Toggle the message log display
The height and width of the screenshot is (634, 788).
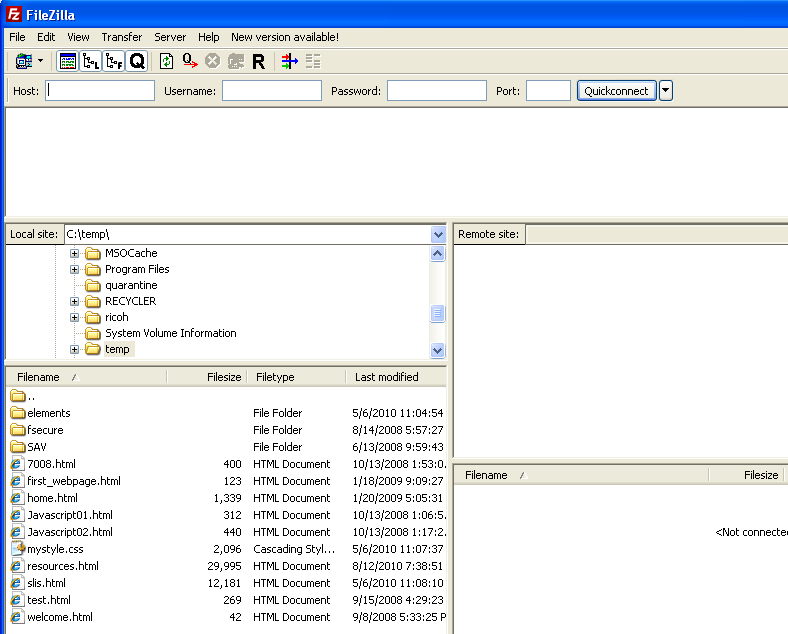pos(68,61)
